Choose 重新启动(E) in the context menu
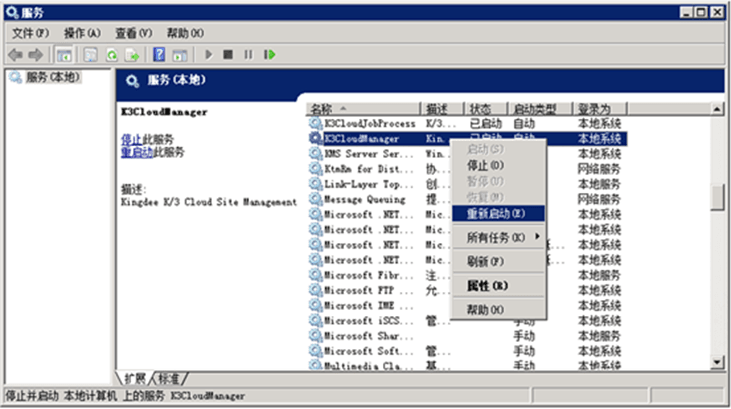 (x=498, y=214)
